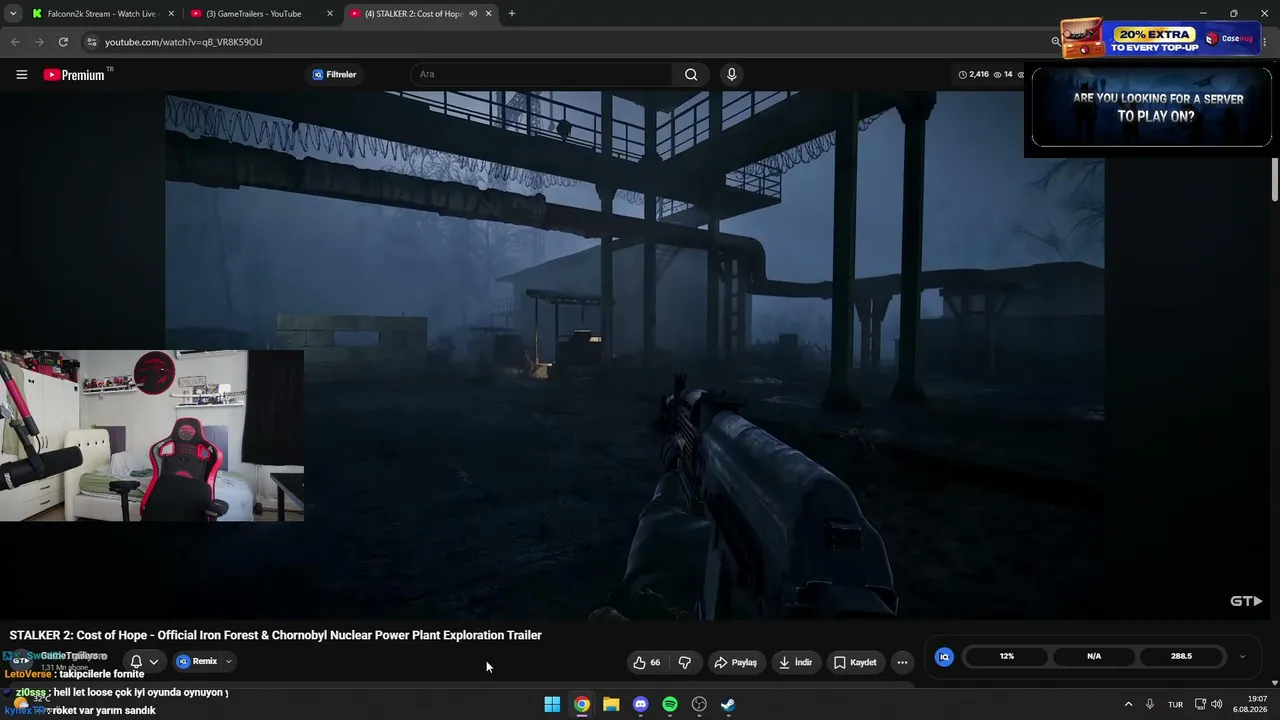The image size is (1280, 720).
Task: Click the IQ extension icon below video
Action: [944, 657]
